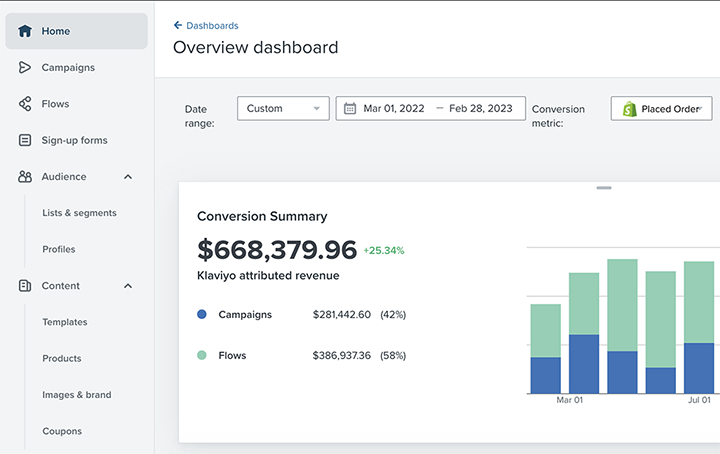Viewport: 720px width, 454px height.
Task: Click the Audience people icon
Action: [x=25, y=177]
